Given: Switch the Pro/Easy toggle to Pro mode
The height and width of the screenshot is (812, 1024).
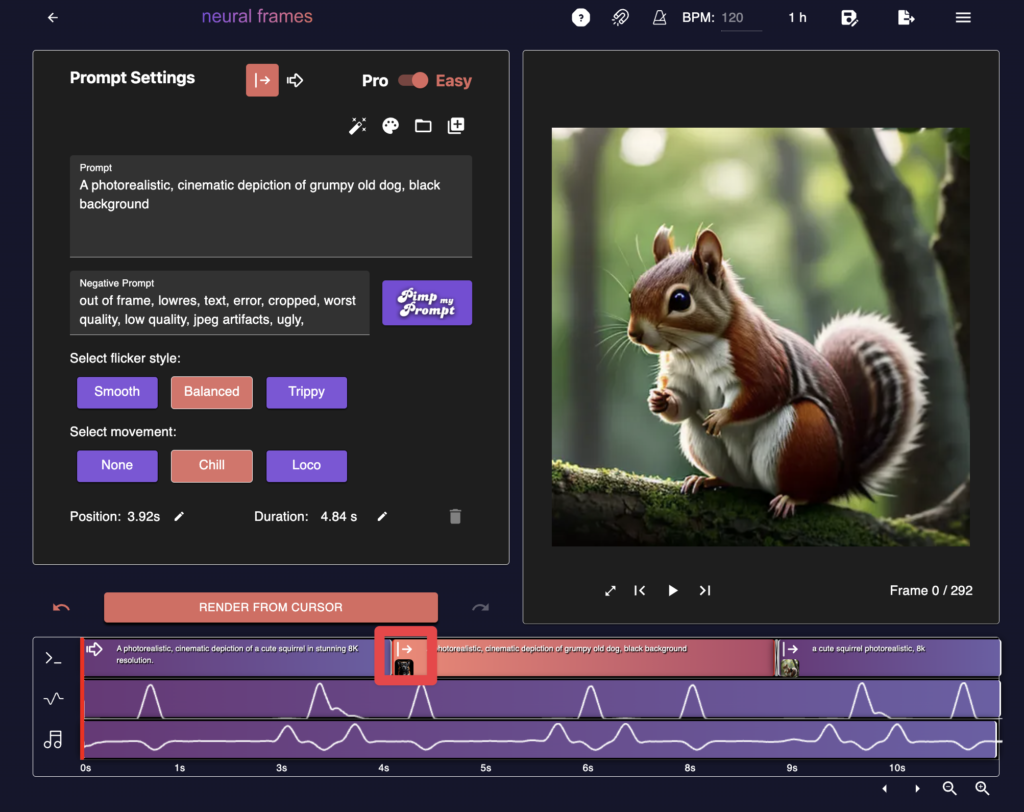Looking at the screenshot, I should (415, 81).
